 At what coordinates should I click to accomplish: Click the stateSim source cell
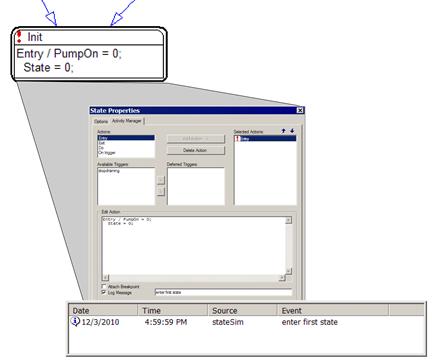[228, 322]
